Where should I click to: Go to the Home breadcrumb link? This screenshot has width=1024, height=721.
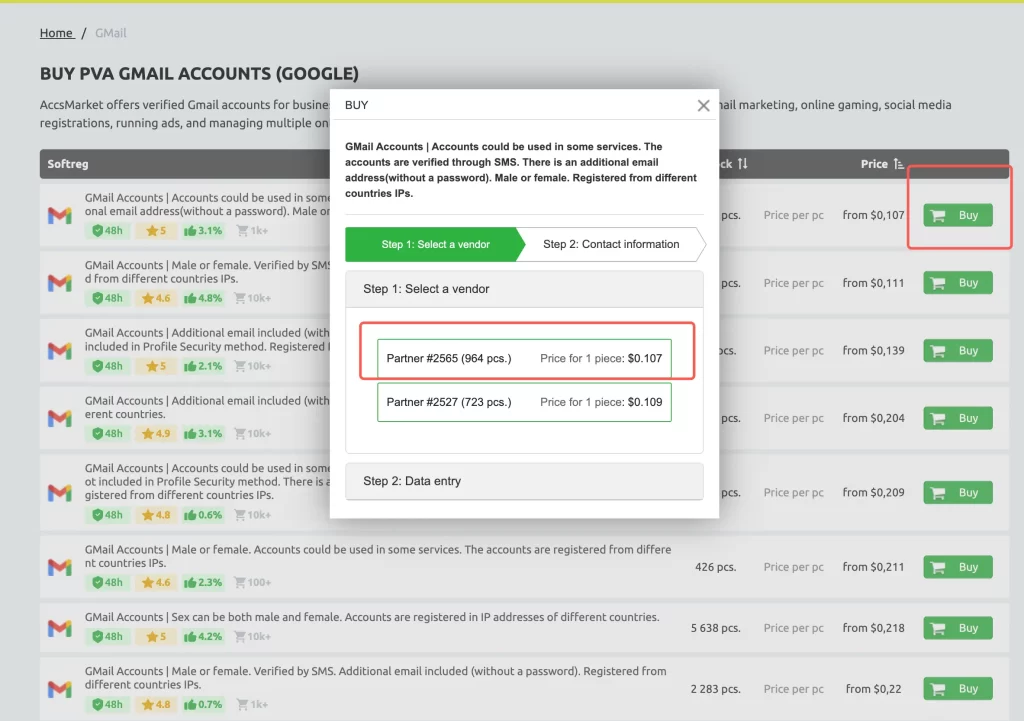(56, 33)
